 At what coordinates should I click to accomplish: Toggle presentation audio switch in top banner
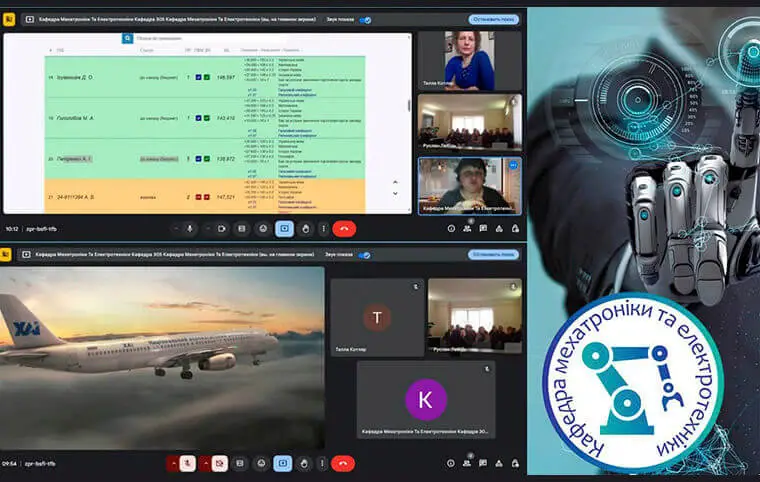coord(365,19)
